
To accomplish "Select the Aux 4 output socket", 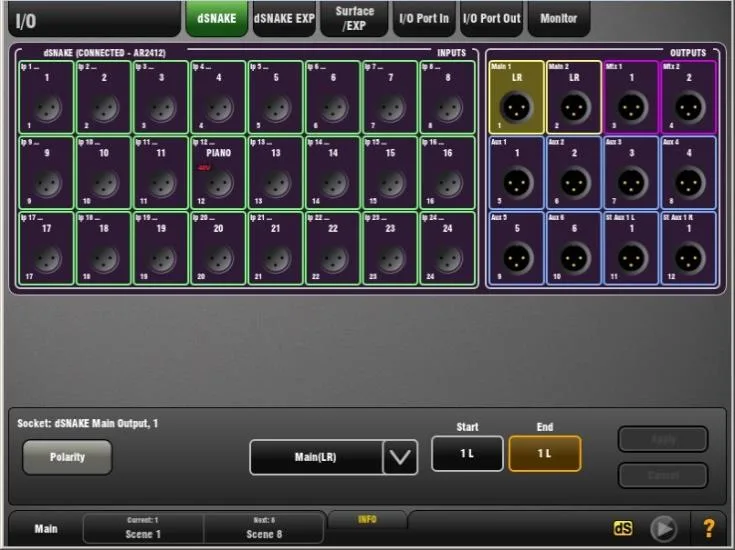I will point(689,173).
